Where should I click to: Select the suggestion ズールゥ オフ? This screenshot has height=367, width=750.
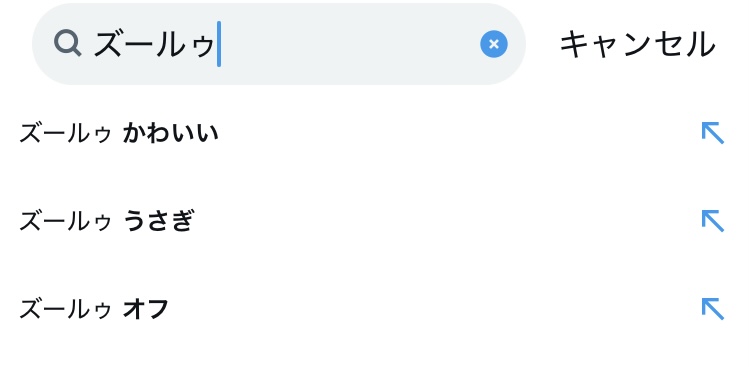(x=375, y=309)
